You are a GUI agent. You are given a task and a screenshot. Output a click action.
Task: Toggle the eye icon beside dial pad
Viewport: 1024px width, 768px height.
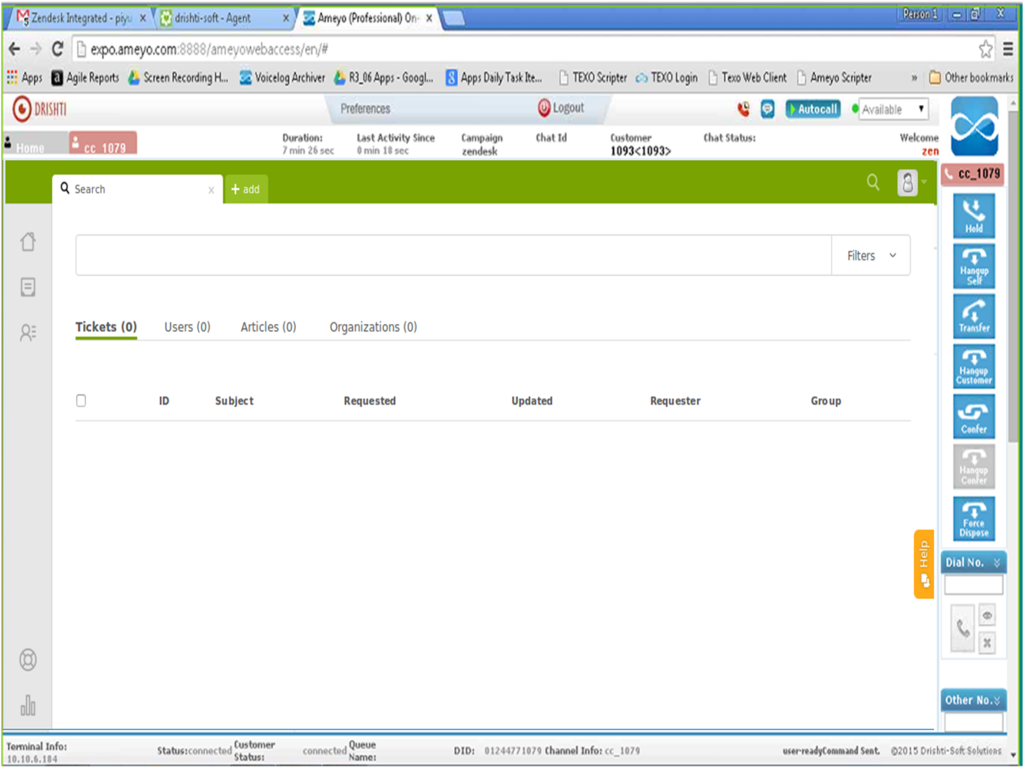click(x=987, y=616)
